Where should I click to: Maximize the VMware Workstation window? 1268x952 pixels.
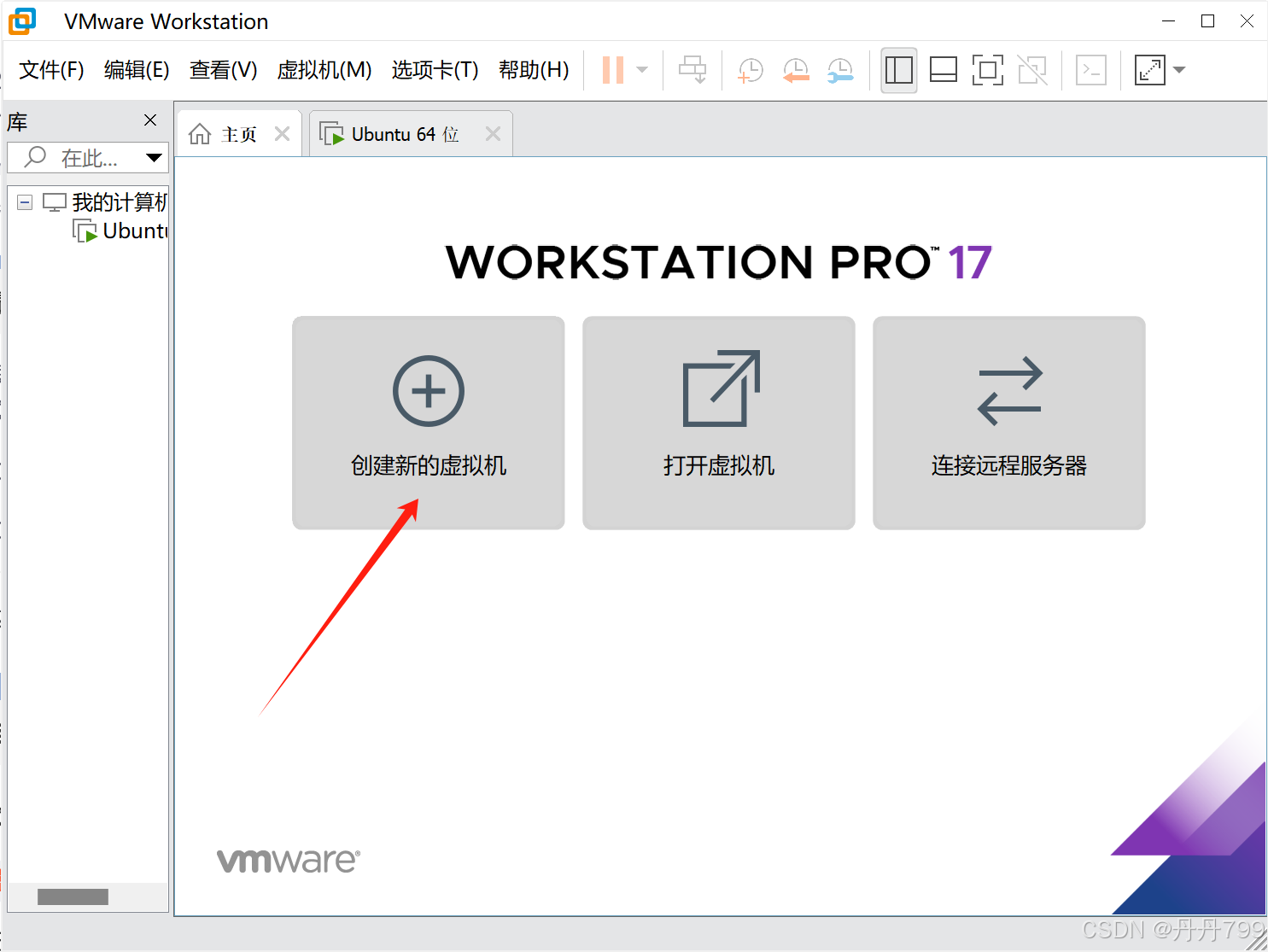pos(1207,21)
